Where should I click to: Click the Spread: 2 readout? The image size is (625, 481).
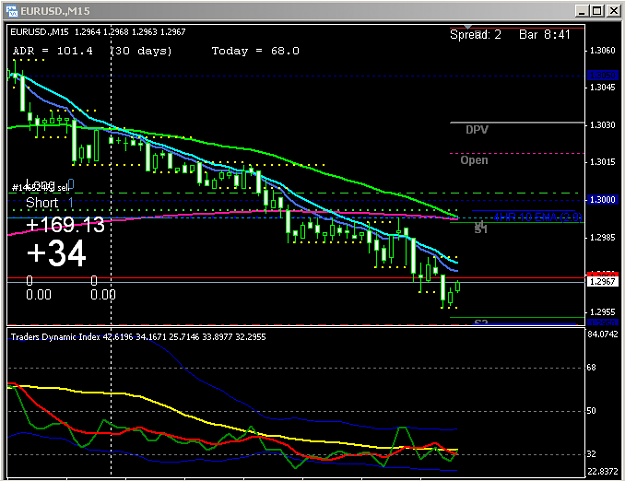click(x=476, y=35)
